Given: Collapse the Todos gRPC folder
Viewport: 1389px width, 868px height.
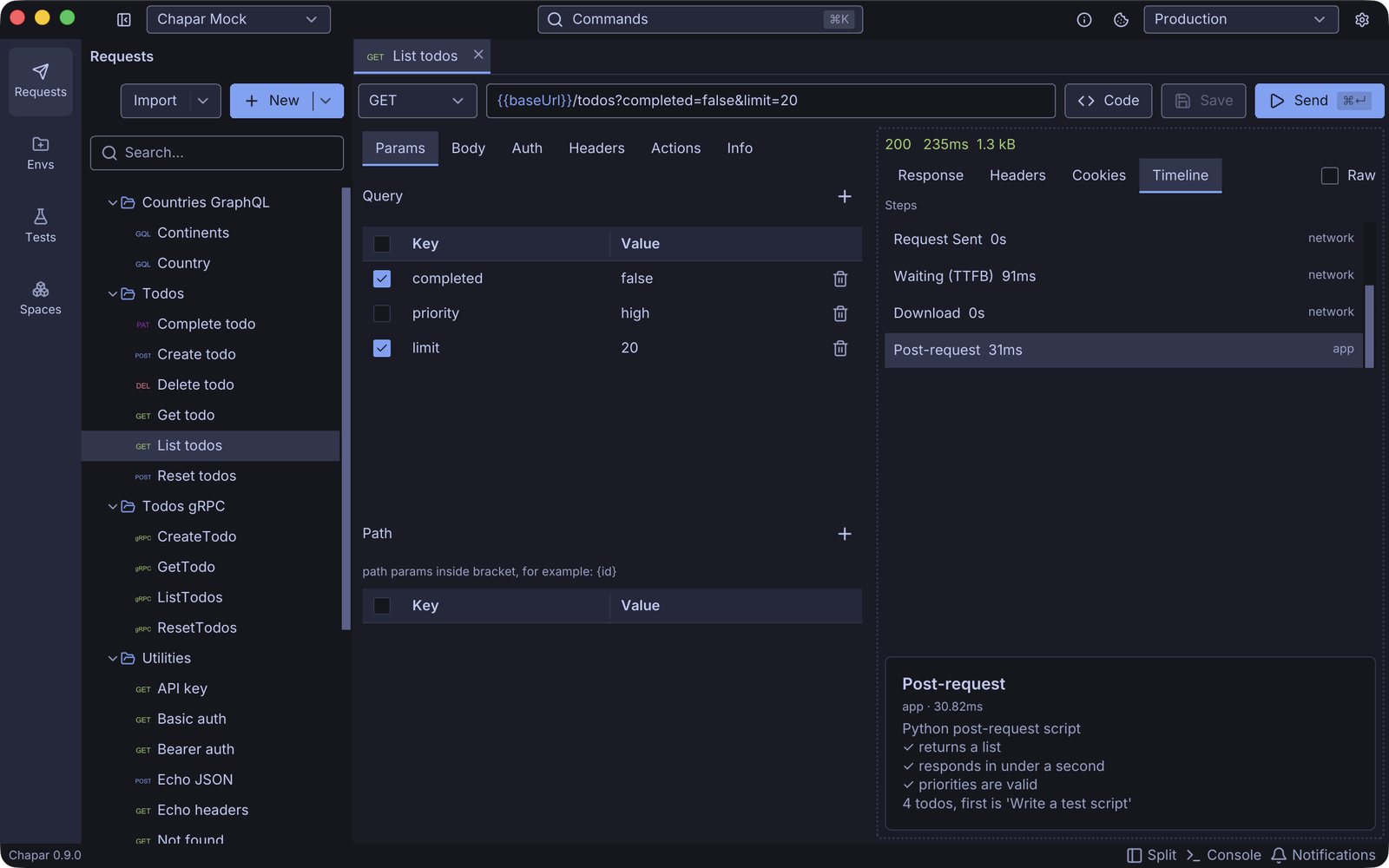Looking at the screenshot, I should 113,506.
